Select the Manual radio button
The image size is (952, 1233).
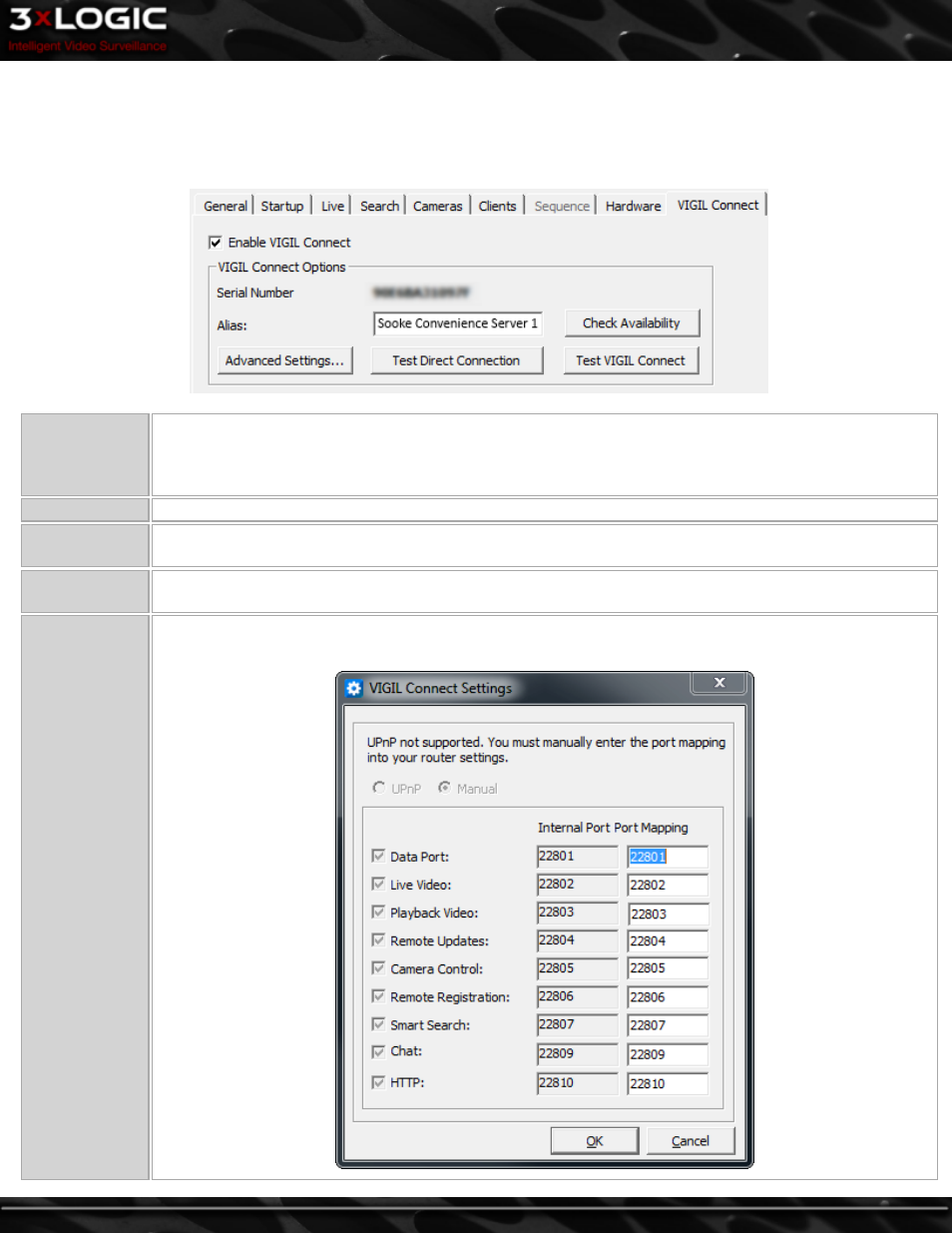(x=444, y=788)
